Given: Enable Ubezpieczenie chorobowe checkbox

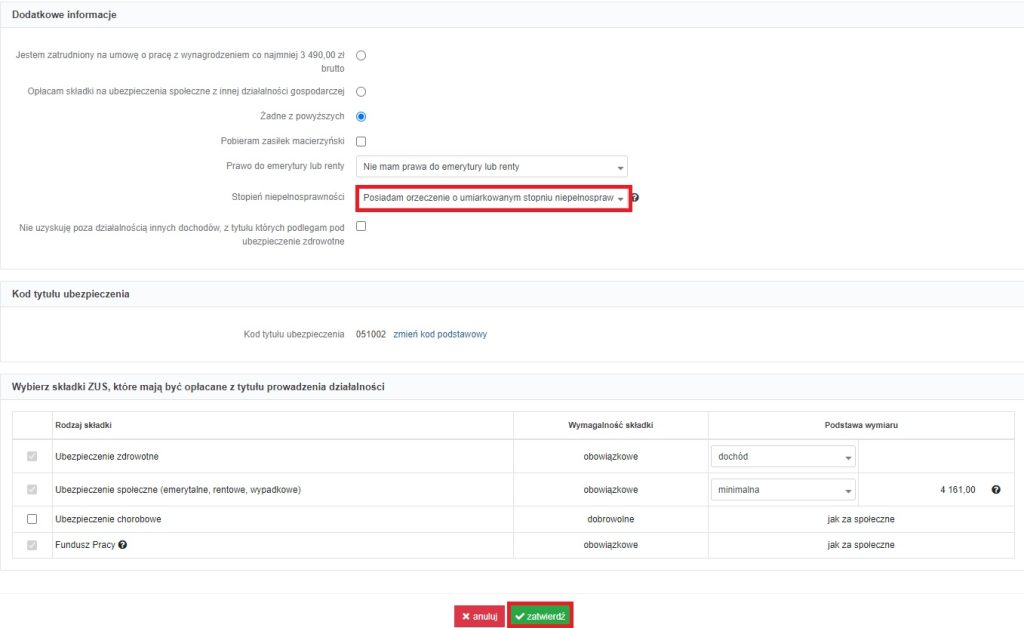Looking at the screenshot, I should (32, 519).
